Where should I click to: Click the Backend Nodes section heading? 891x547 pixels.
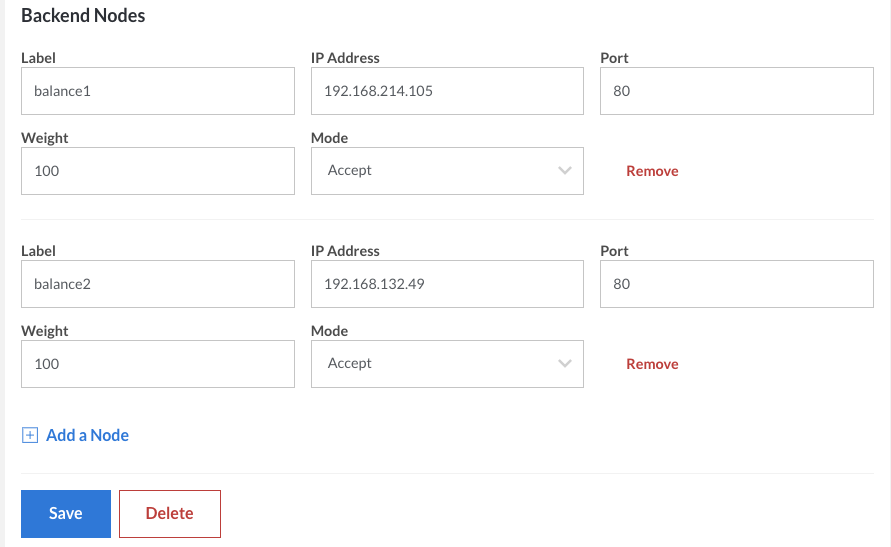pyautogui.click(x=83, y=16)
